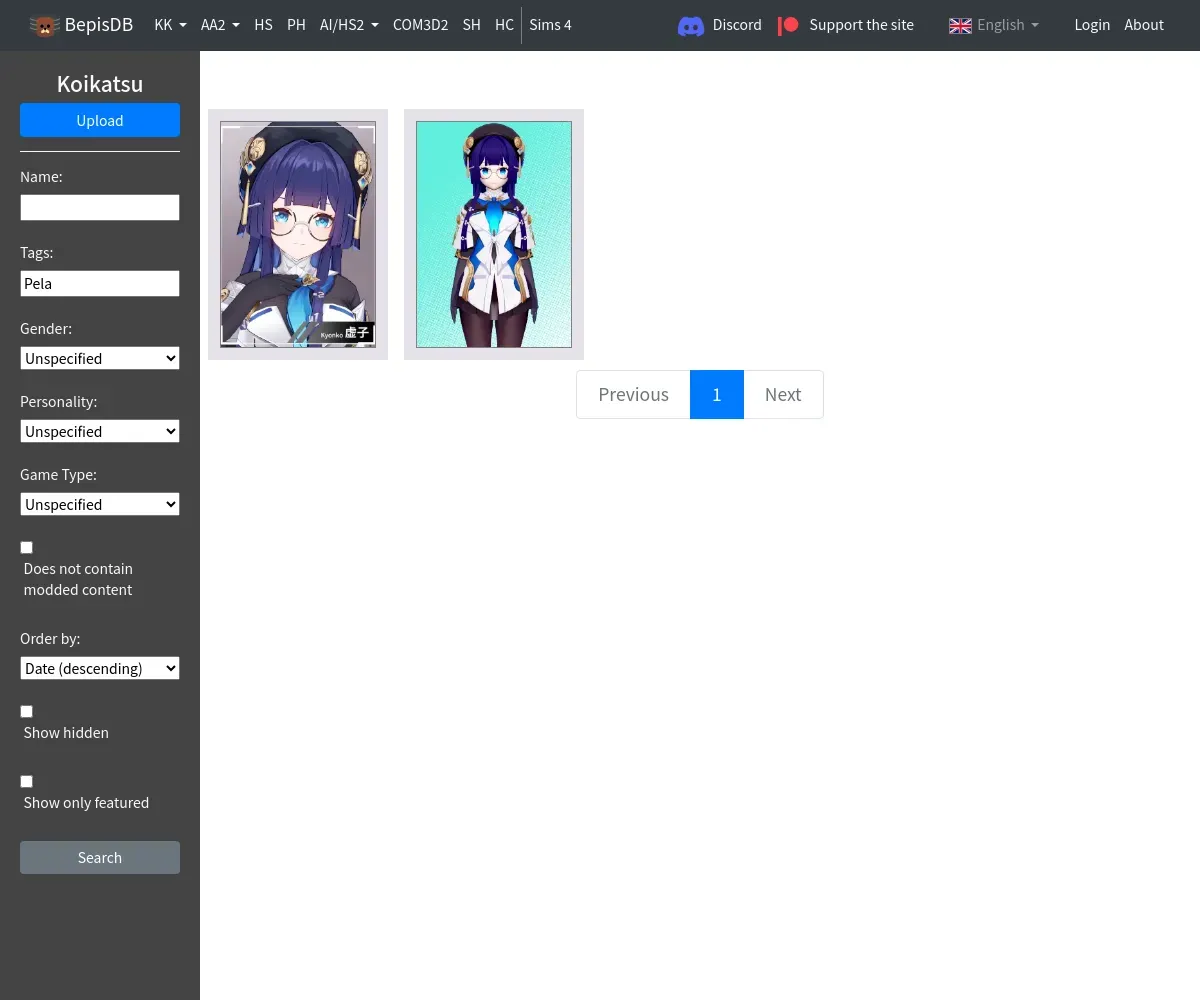The image size is (1200, 1000).
Task: Click the Search button
Action: pos(100,857)
